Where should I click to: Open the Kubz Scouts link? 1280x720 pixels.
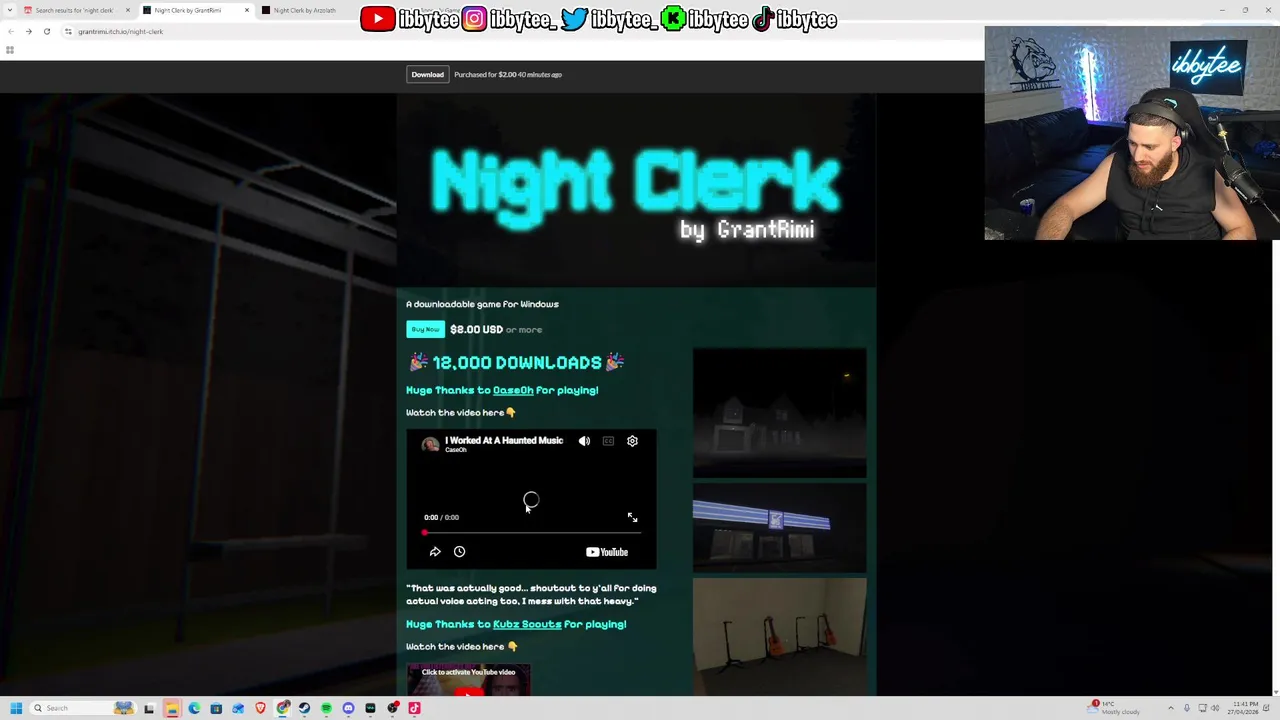point(527,624)
